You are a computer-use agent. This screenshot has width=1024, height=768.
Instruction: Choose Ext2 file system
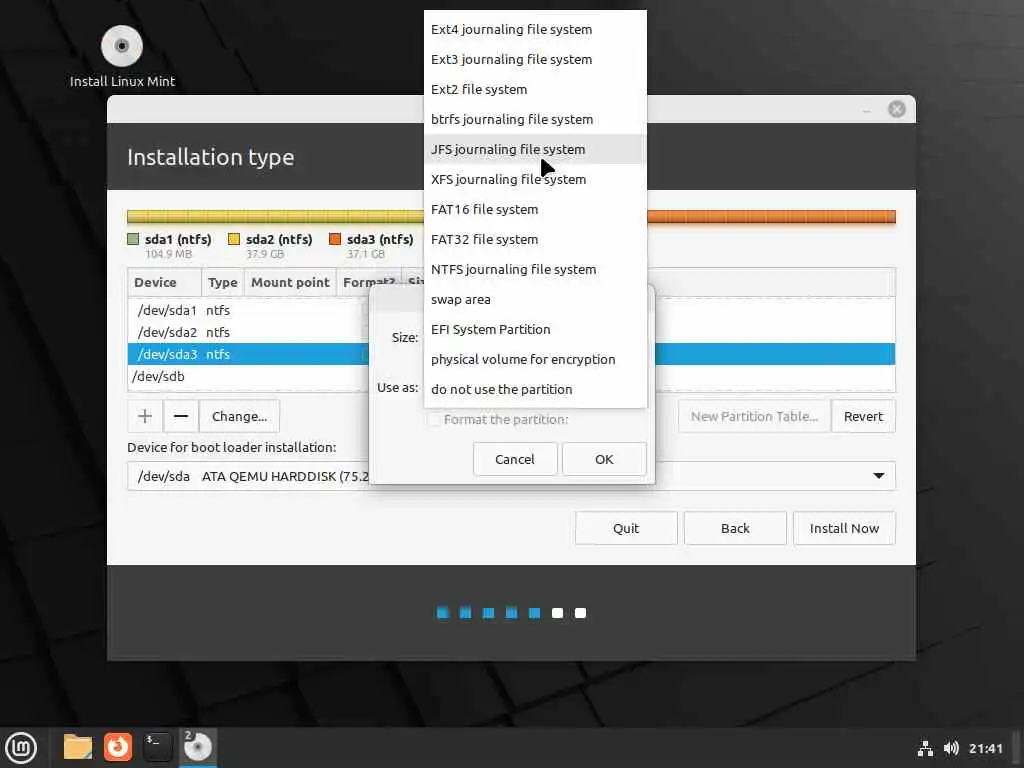[x=535, y=89]
